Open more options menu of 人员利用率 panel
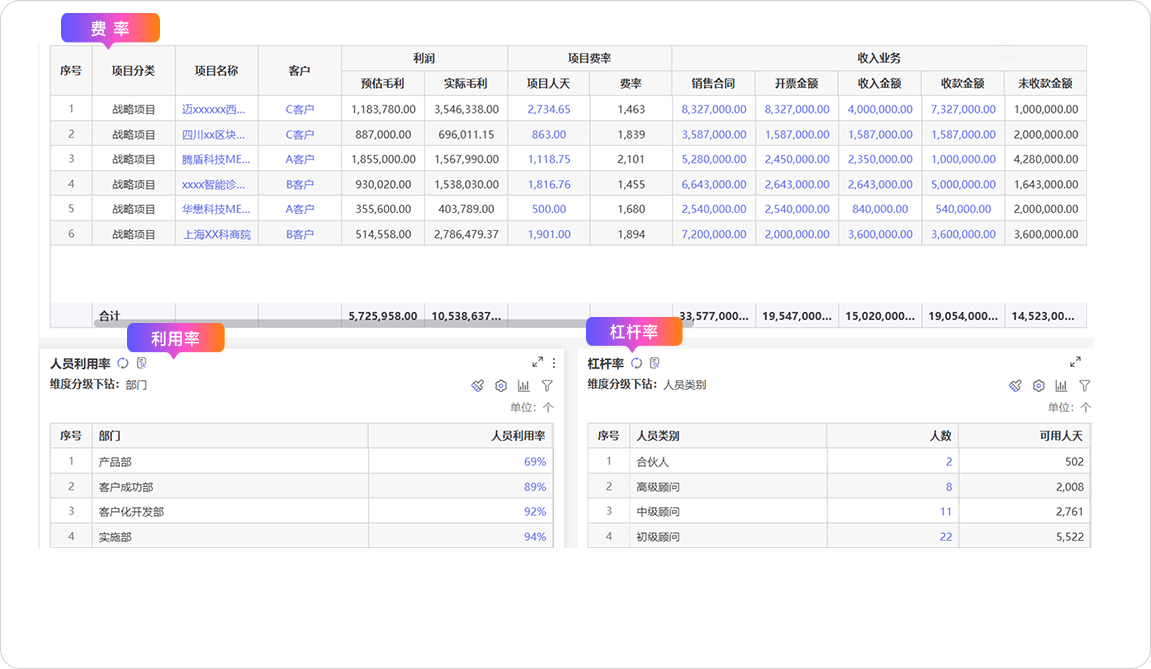 point(554,363)
